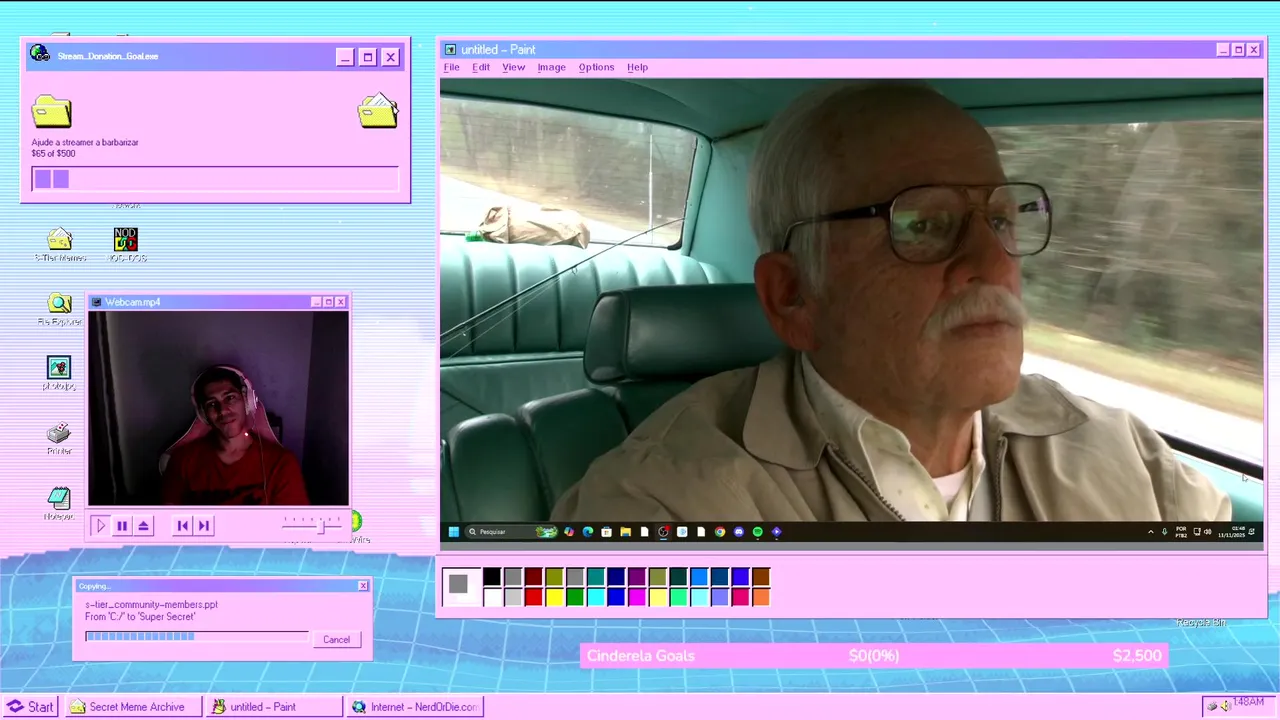
Task: Open the View menu in Paint
Action: 513,67
